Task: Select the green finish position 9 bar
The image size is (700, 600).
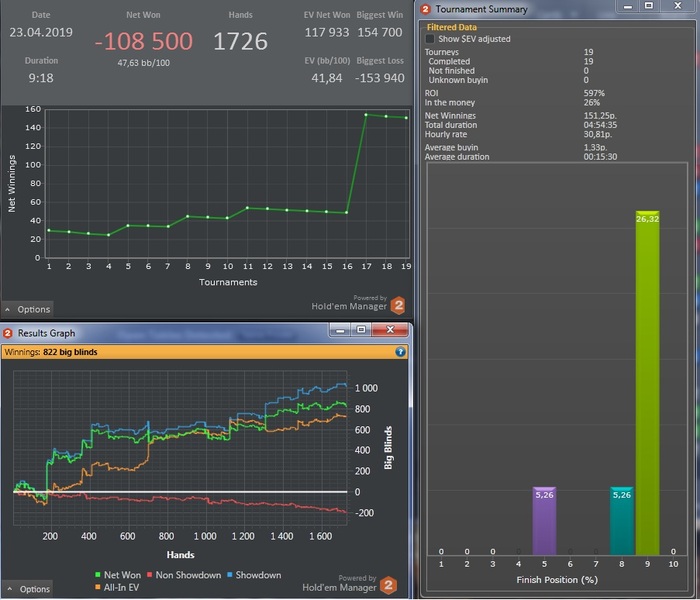Action: (x=647, y=383)
